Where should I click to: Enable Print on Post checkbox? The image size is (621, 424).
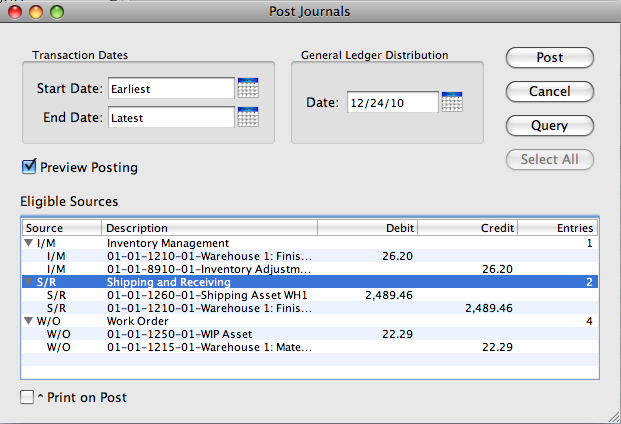(x=27, y=398)
